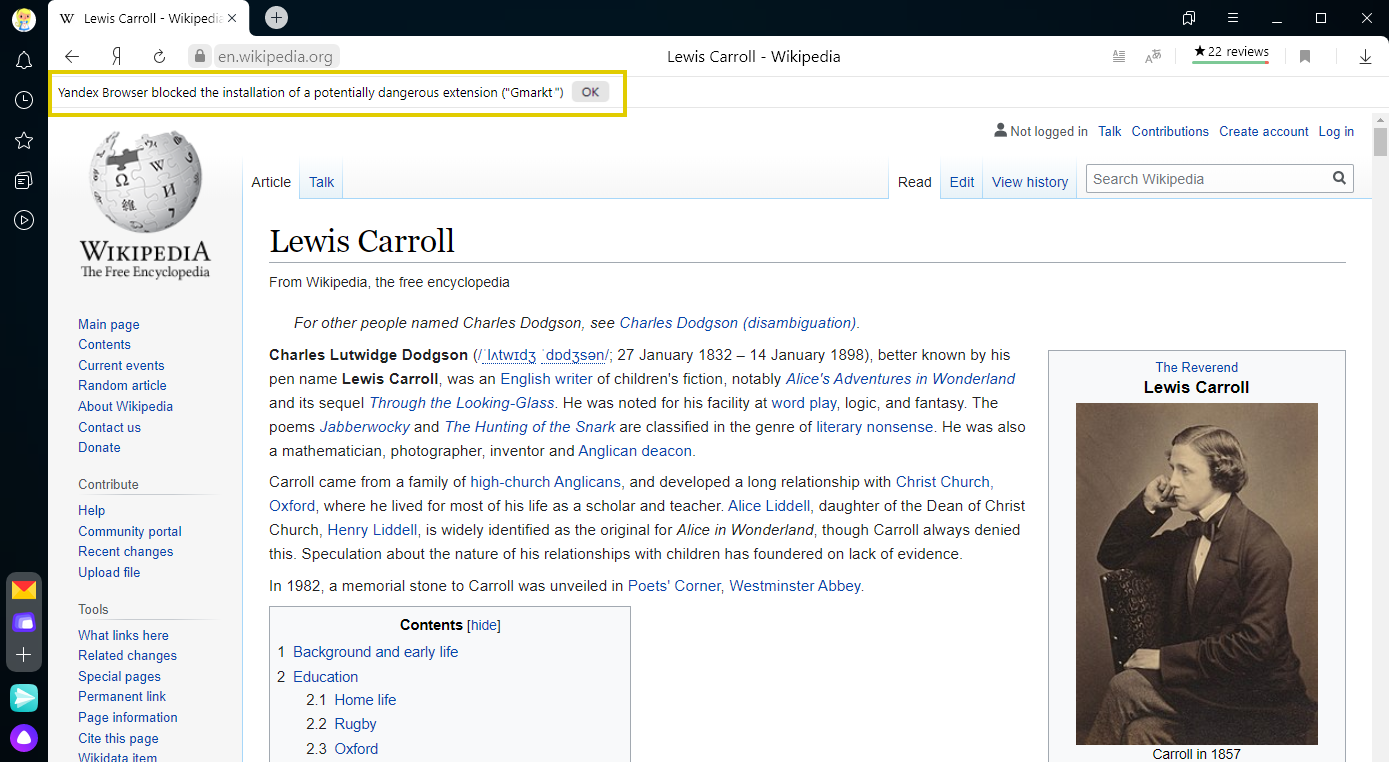Open the favorites star in sidebar
This screenshot has width=1389, height=762.
point(24,141)
